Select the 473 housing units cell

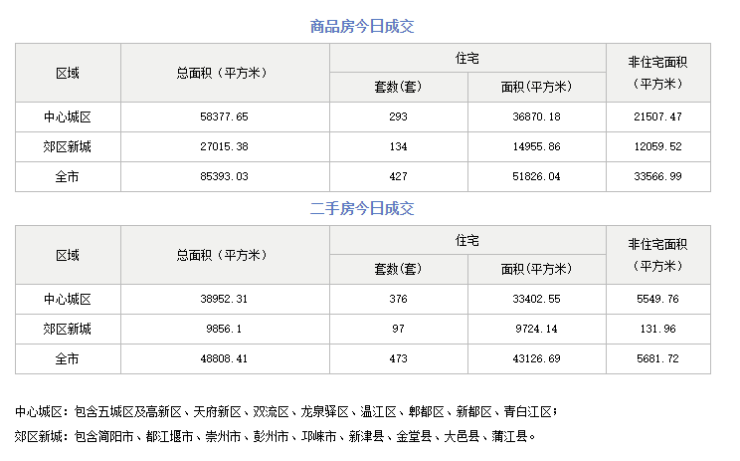[x=397, y=359]
